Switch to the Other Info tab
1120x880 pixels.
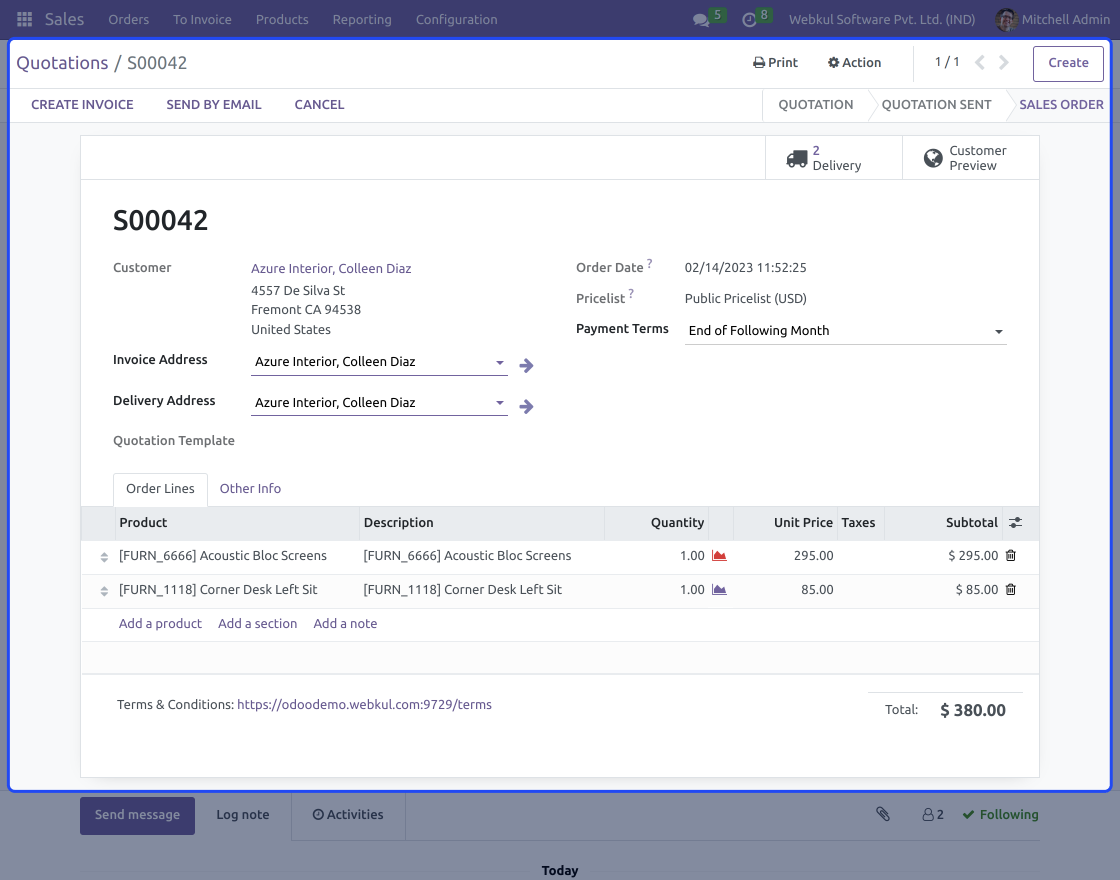[250, 489]
